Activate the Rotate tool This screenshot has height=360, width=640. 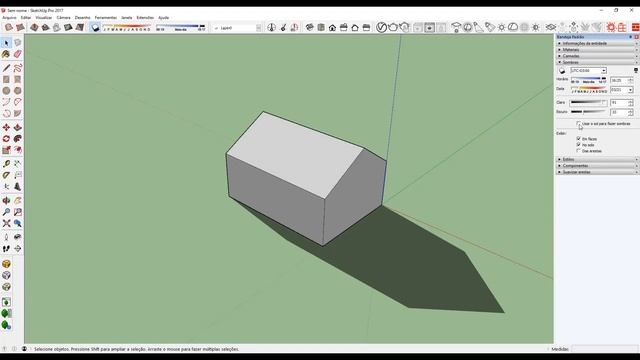[x=6, y=139]
